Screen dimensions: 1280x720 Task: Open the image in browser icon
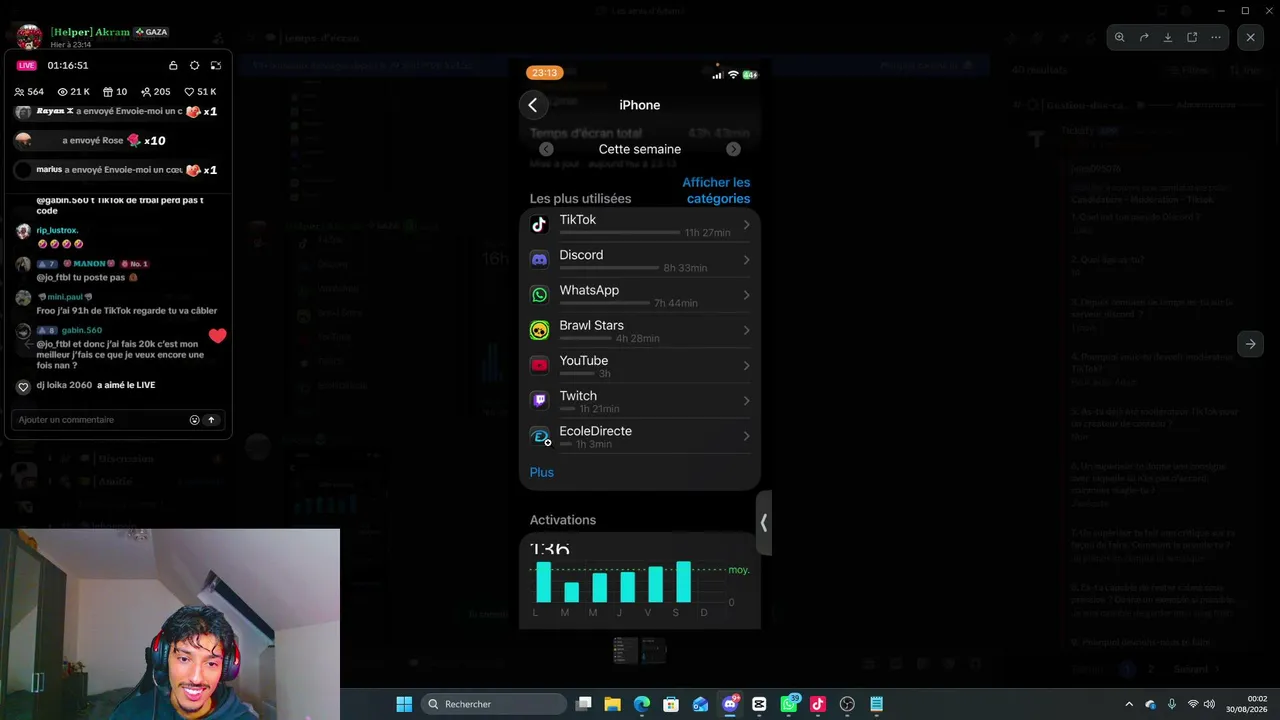(1192, 37)
